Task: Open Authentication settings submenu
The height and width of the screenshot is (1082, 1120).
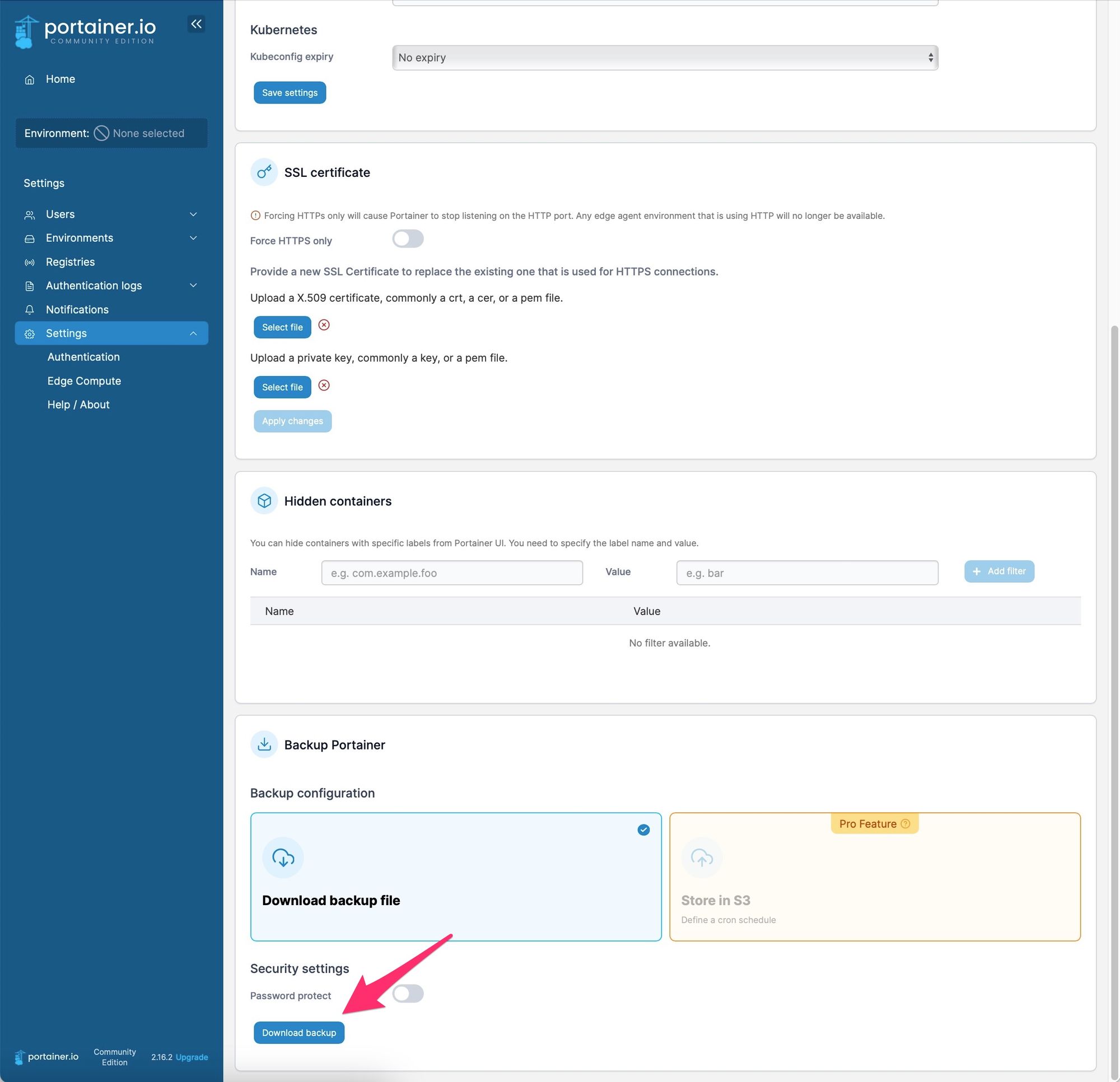Action: point(83,357)
